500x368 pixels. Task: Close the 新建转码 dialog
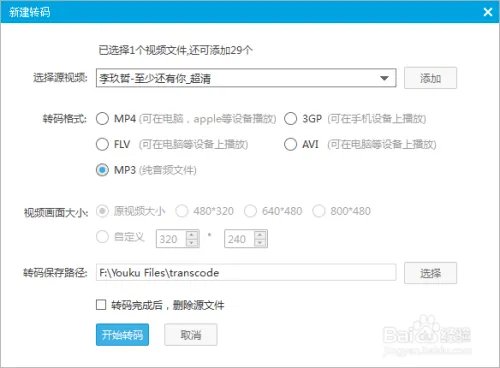(x=488, y=12)
